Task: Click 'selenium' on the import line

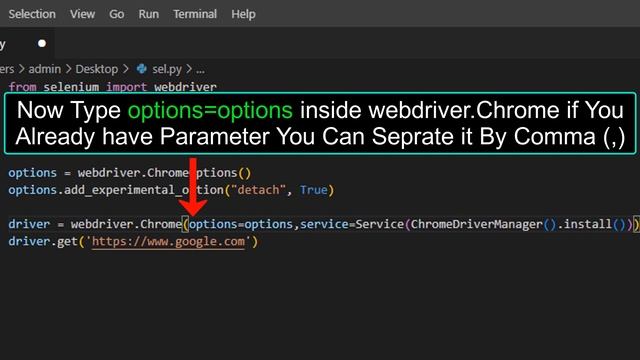Action: 71,87
